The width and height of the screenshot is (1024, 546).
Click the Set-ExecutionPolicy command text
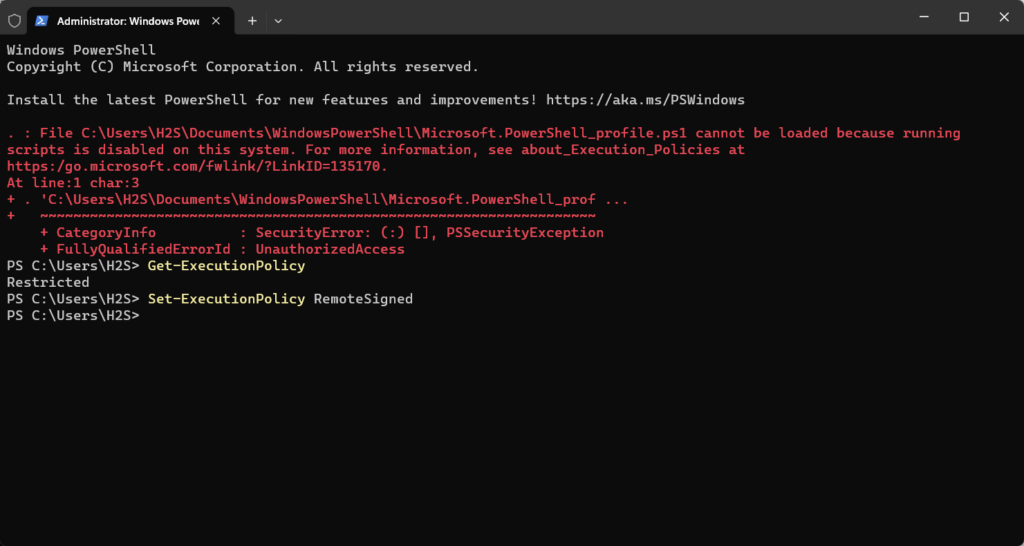tap(226, 299)
